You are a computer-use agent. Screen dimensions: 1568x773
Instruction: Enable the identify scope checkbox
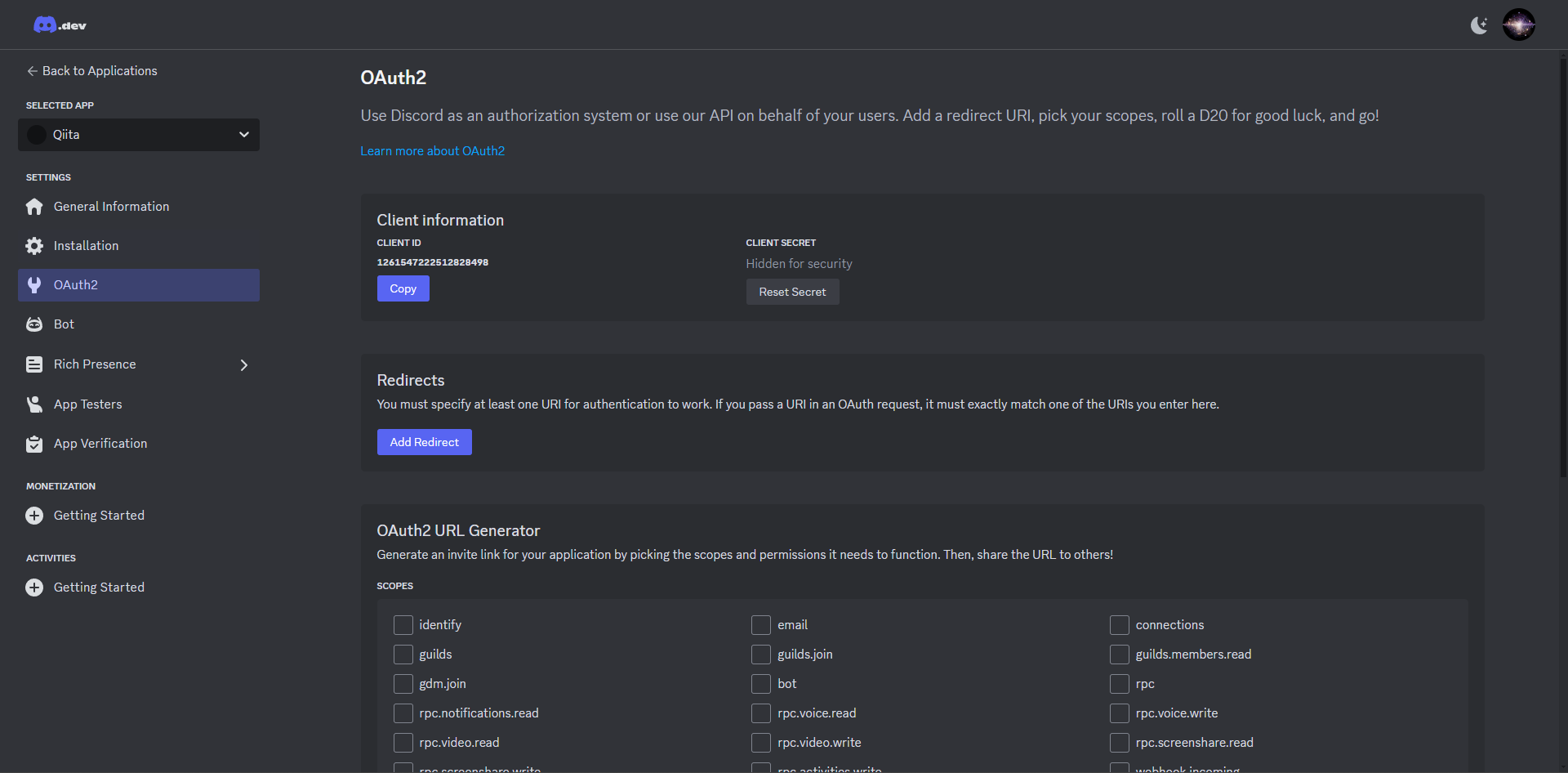point(403,625)
